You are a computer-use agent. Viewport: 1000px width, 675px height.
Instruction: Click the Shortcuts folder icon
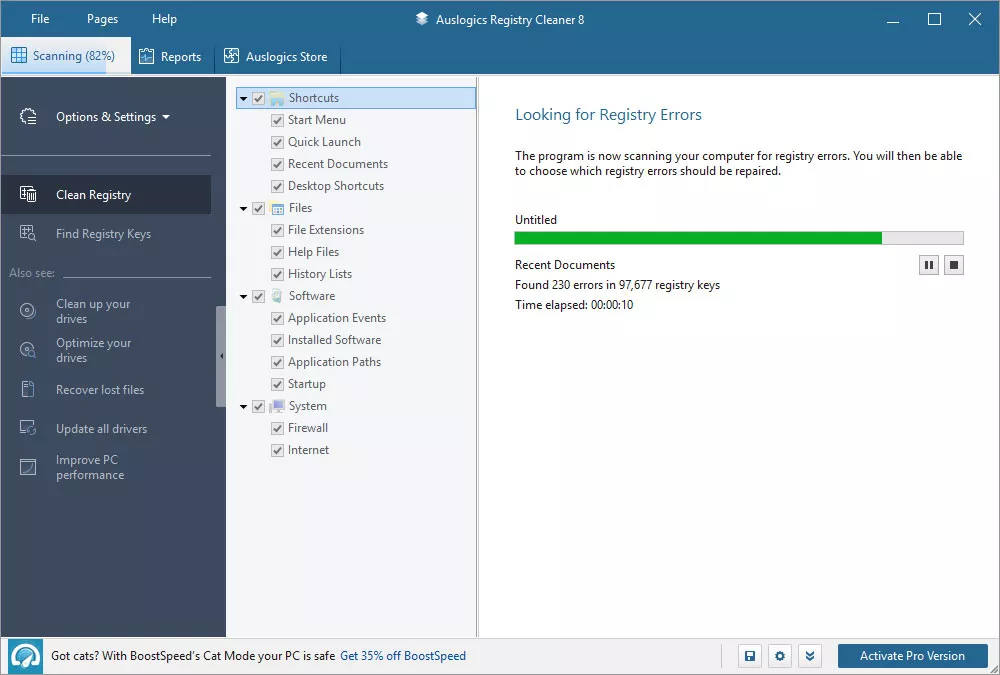click(x=277, y=98)
